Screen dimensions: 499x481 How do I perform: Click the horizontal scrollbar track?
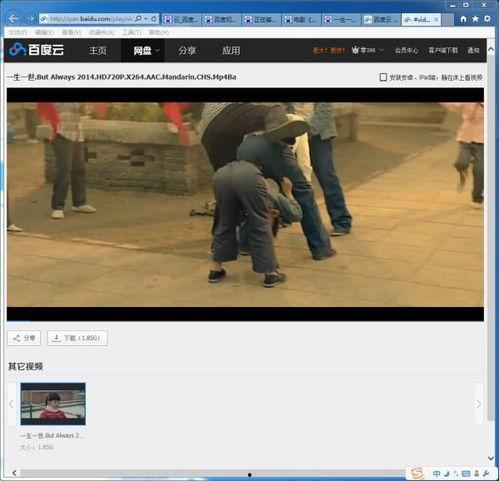(212, 473)
